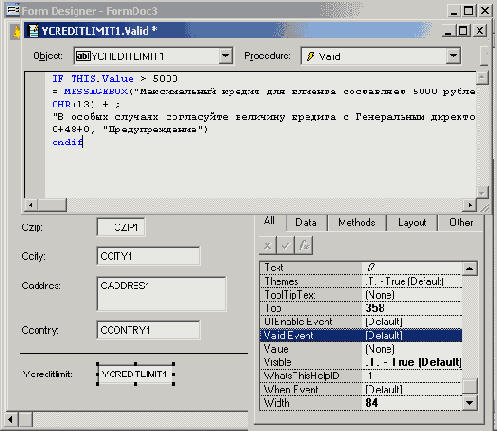The image size is (497, 431).
Task: Maximize the YCREDITLIMIT1.Valid code window
Action: (x=463, y=31)
